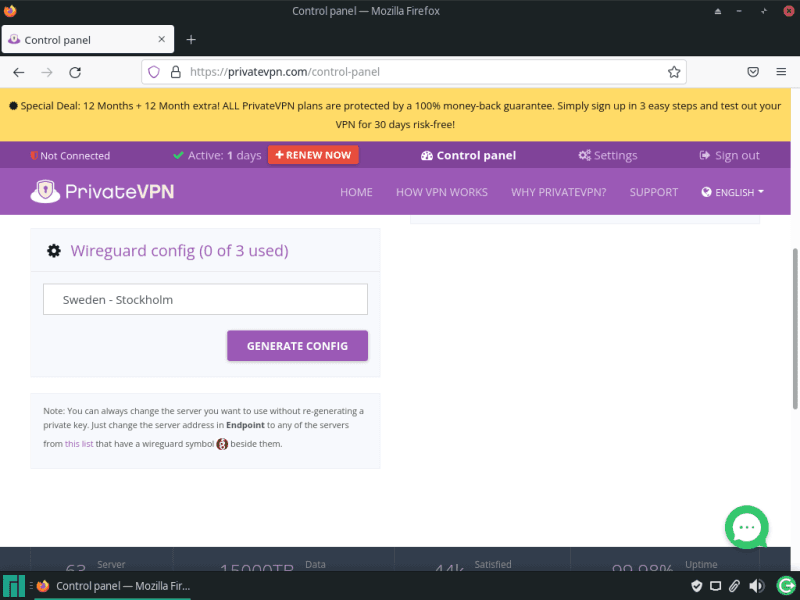Screen dimensions: 800x600
Task: Follow the 'this list' server link
Action: tap(79, 443)
